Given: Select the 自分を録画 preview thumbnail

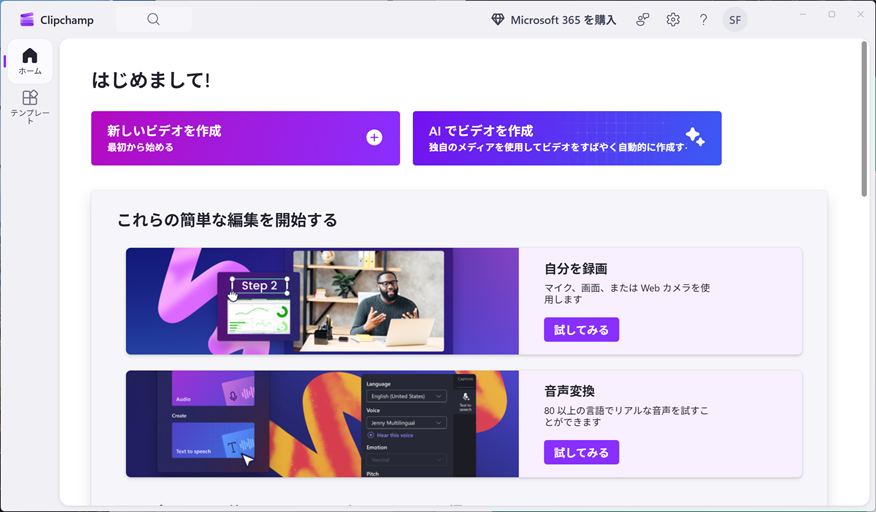Looking at the screenshot, I should coord(322,302).
